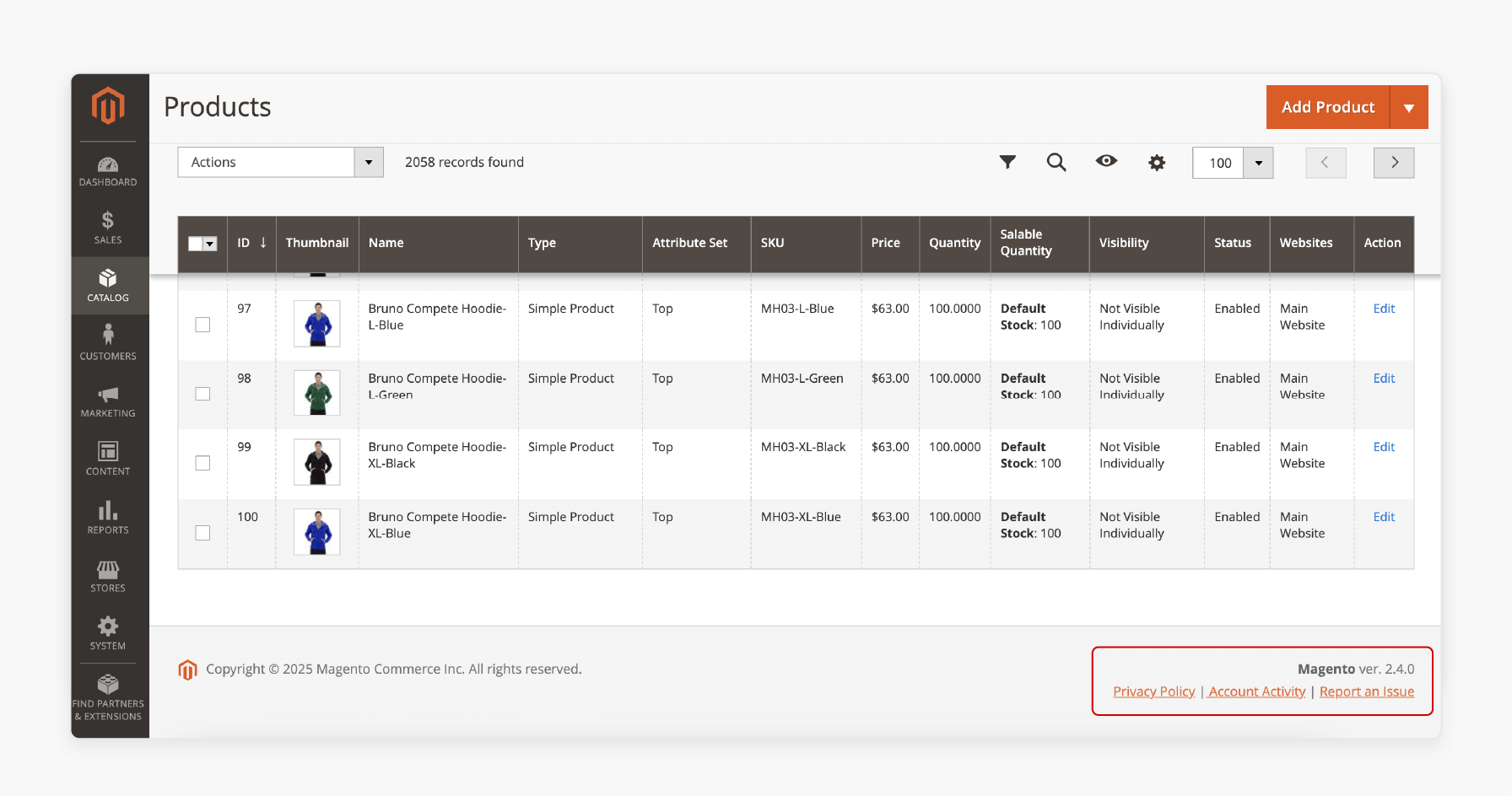Open the Dashboard menu
The width and height of the screenshot is (1512, 796).
tap(108, 171)
